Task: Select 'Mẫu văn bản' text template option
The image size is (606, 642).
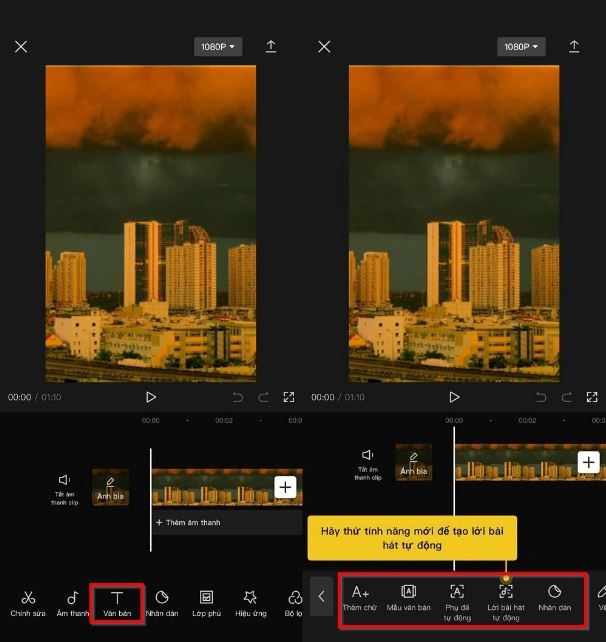Action: click(x=409, y=599)
